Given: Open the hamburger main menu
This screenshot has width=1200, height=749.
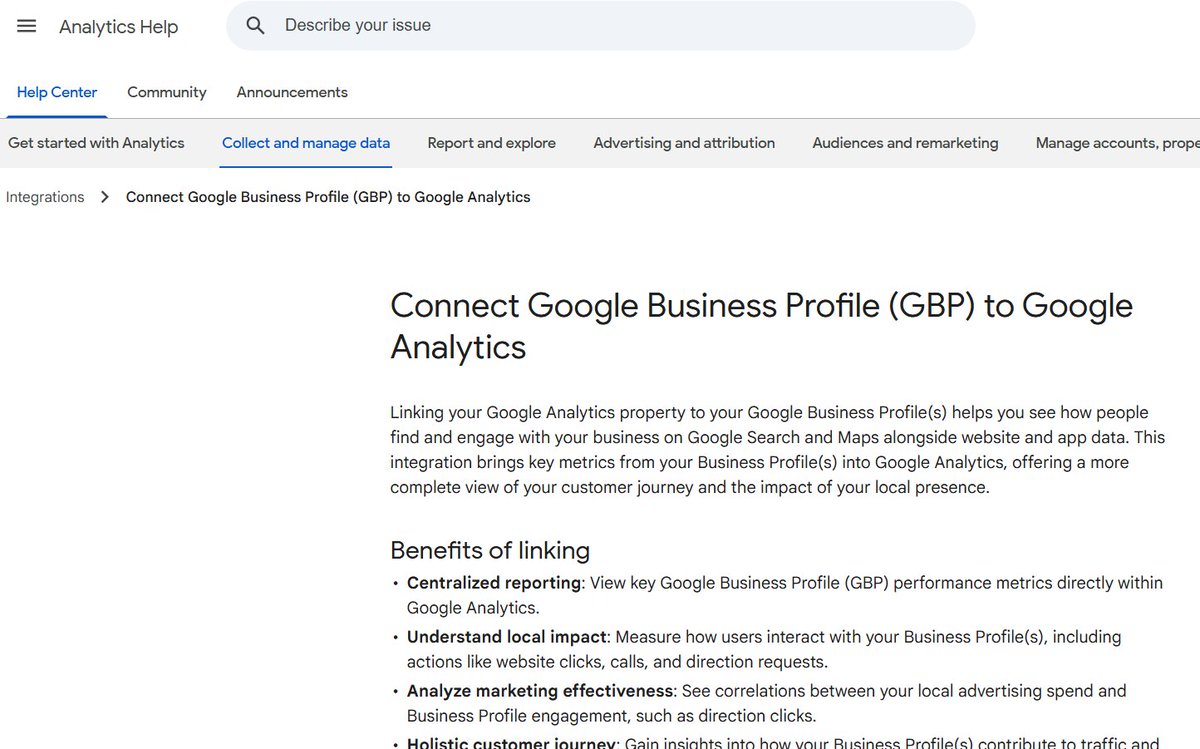Looking at the screenshot, I should point(27,26).
